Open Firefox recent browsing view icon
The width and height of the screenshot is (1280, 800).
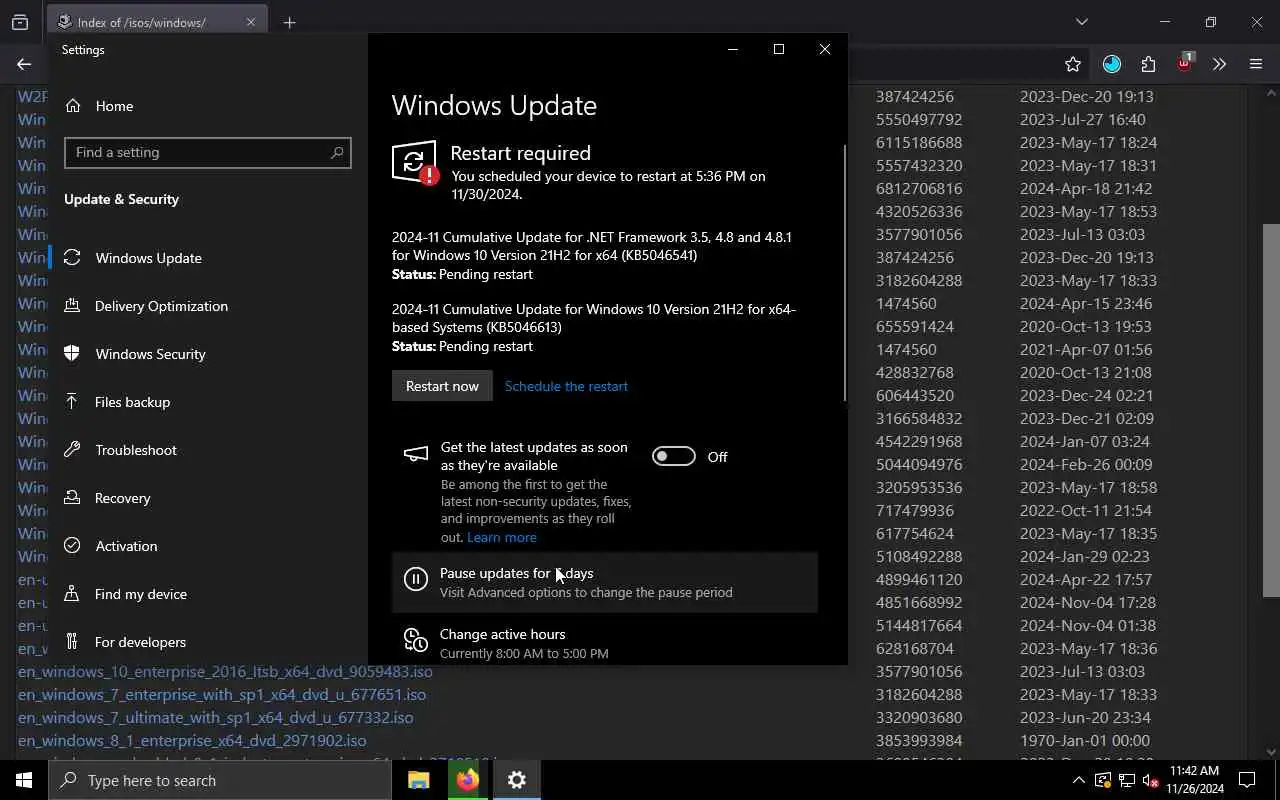point(20,22)
